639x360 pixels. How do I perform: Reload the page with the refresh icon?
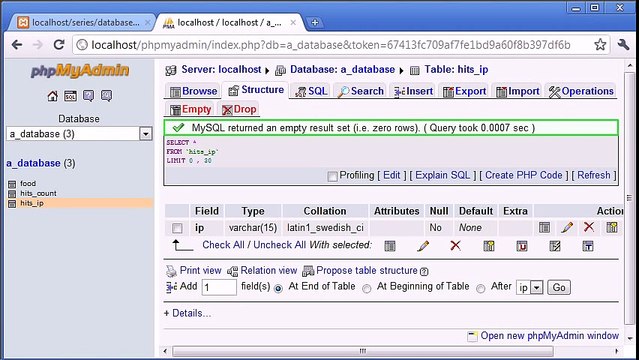point(59,44)
